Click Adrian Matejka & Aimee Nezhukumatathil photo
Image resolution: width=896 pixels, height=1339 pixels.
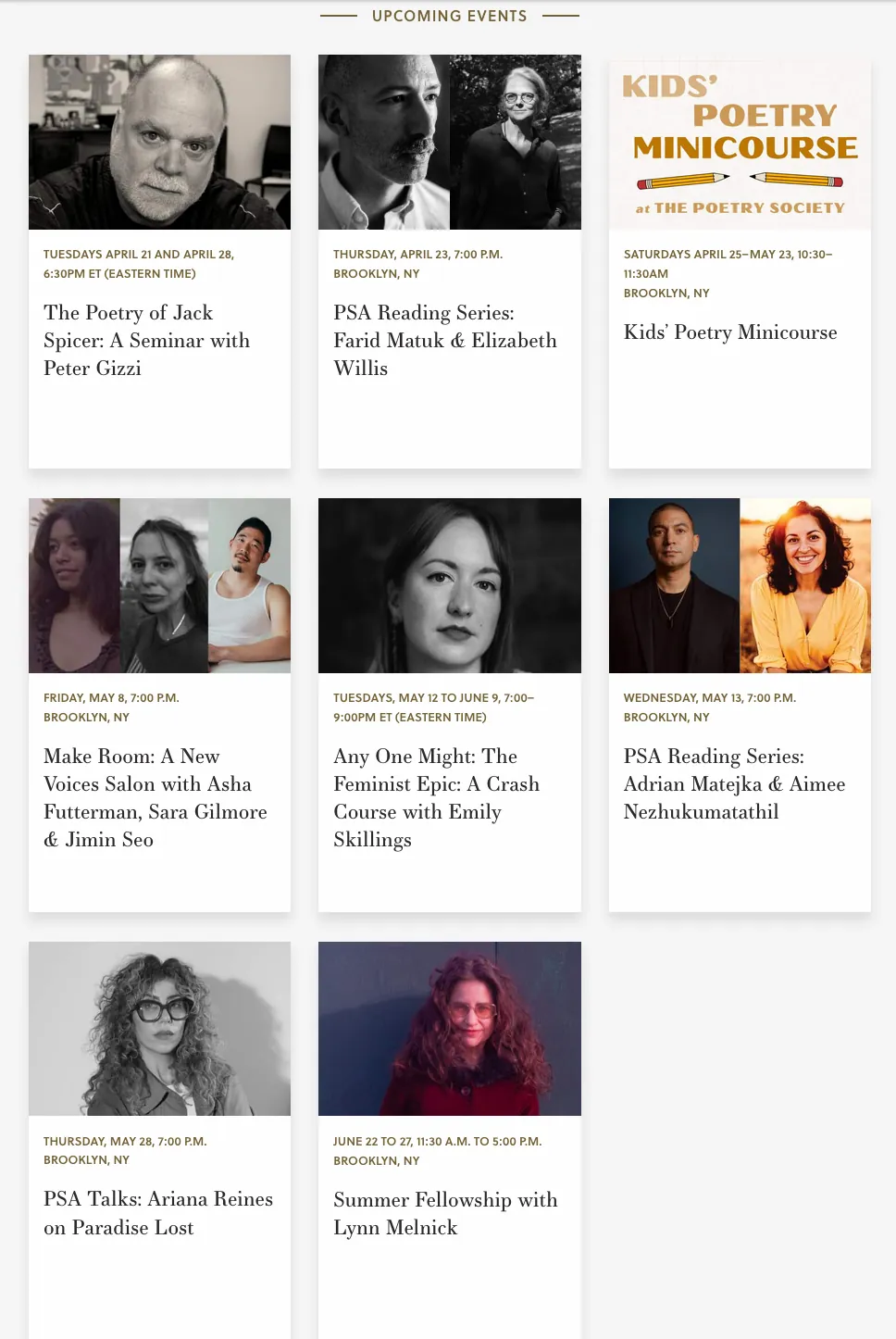[740, 585]
